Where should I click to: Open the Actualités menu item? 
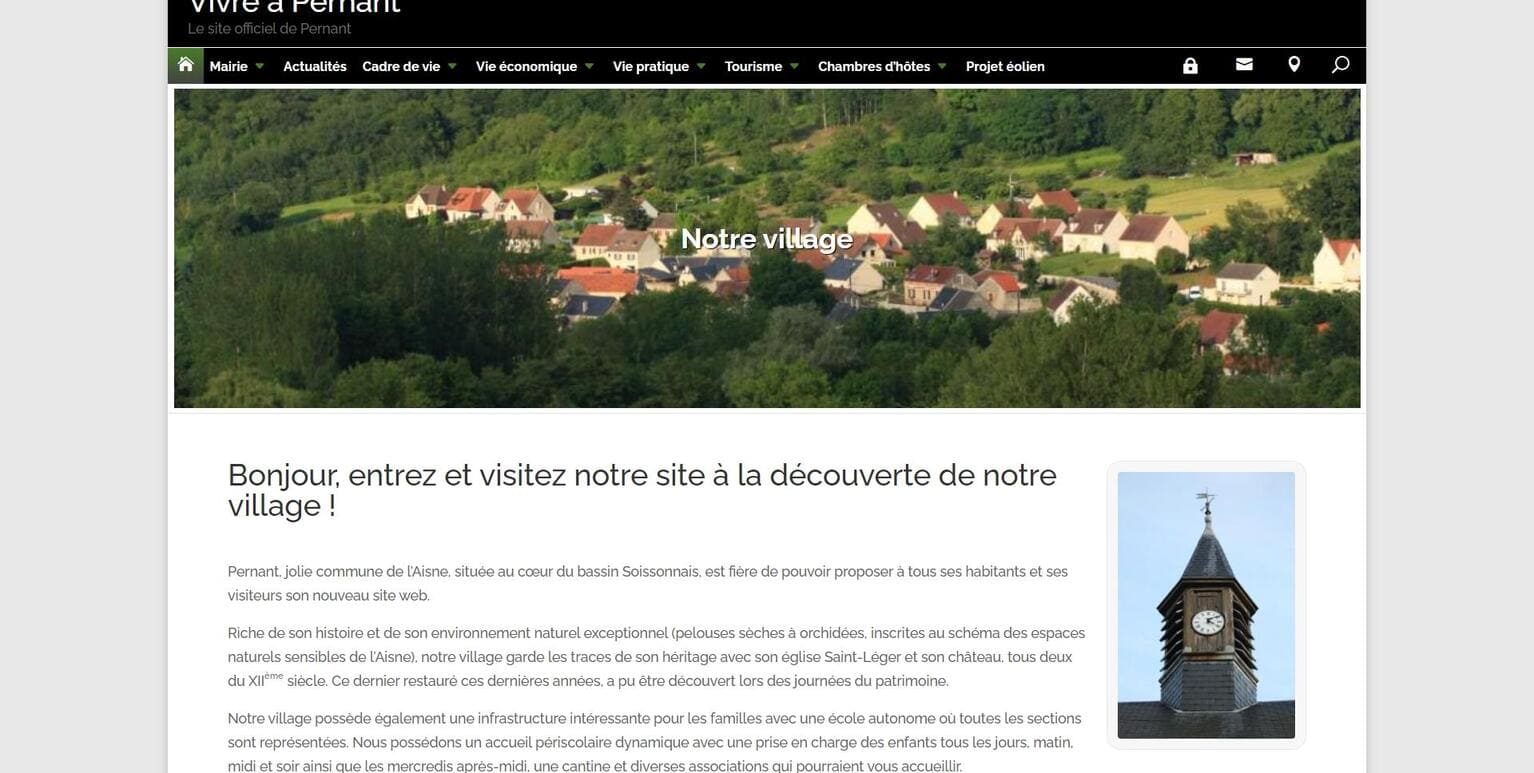coord(314,67)
